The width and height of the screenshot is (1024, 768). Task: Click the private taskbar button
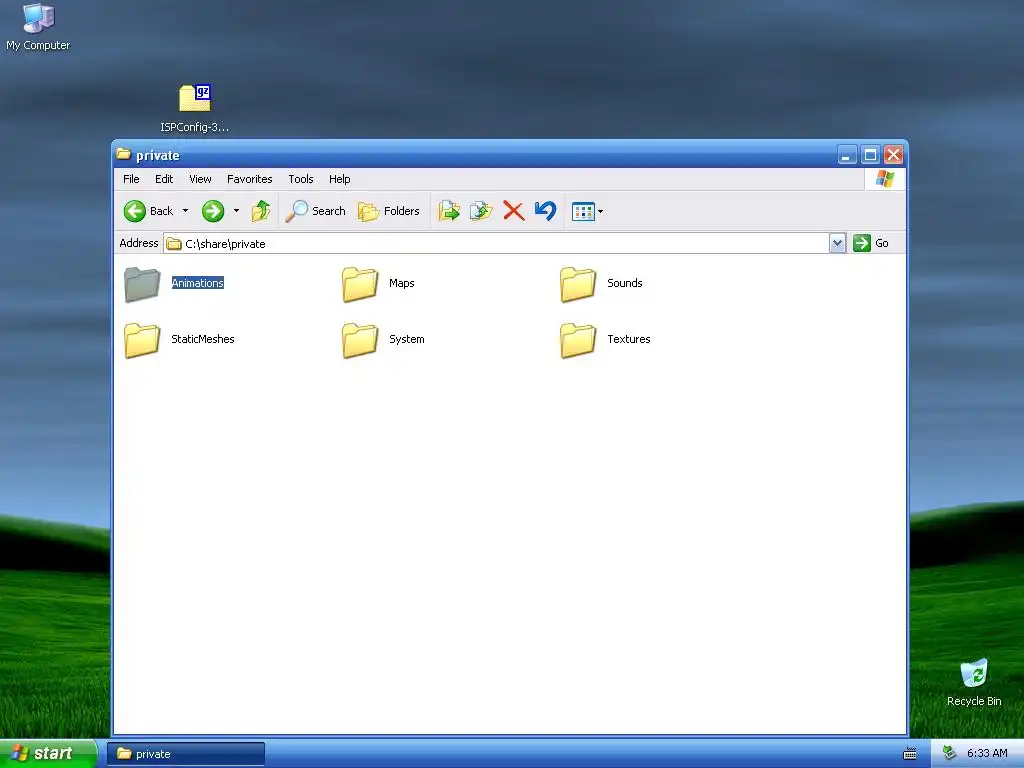point(186,754)
